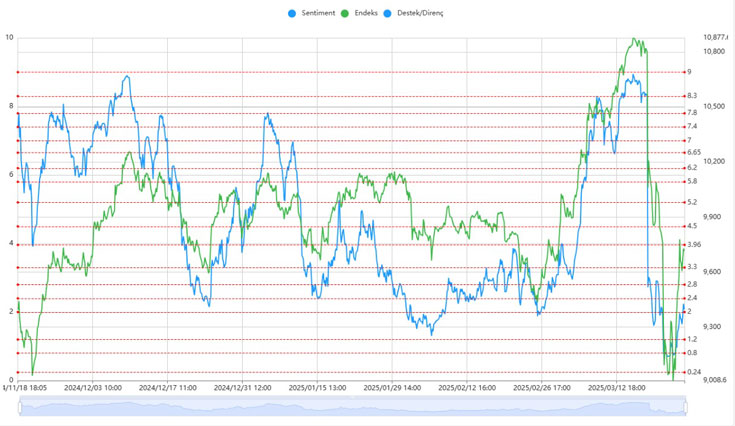Click the 5.2 level marker label

coord(691,202)
